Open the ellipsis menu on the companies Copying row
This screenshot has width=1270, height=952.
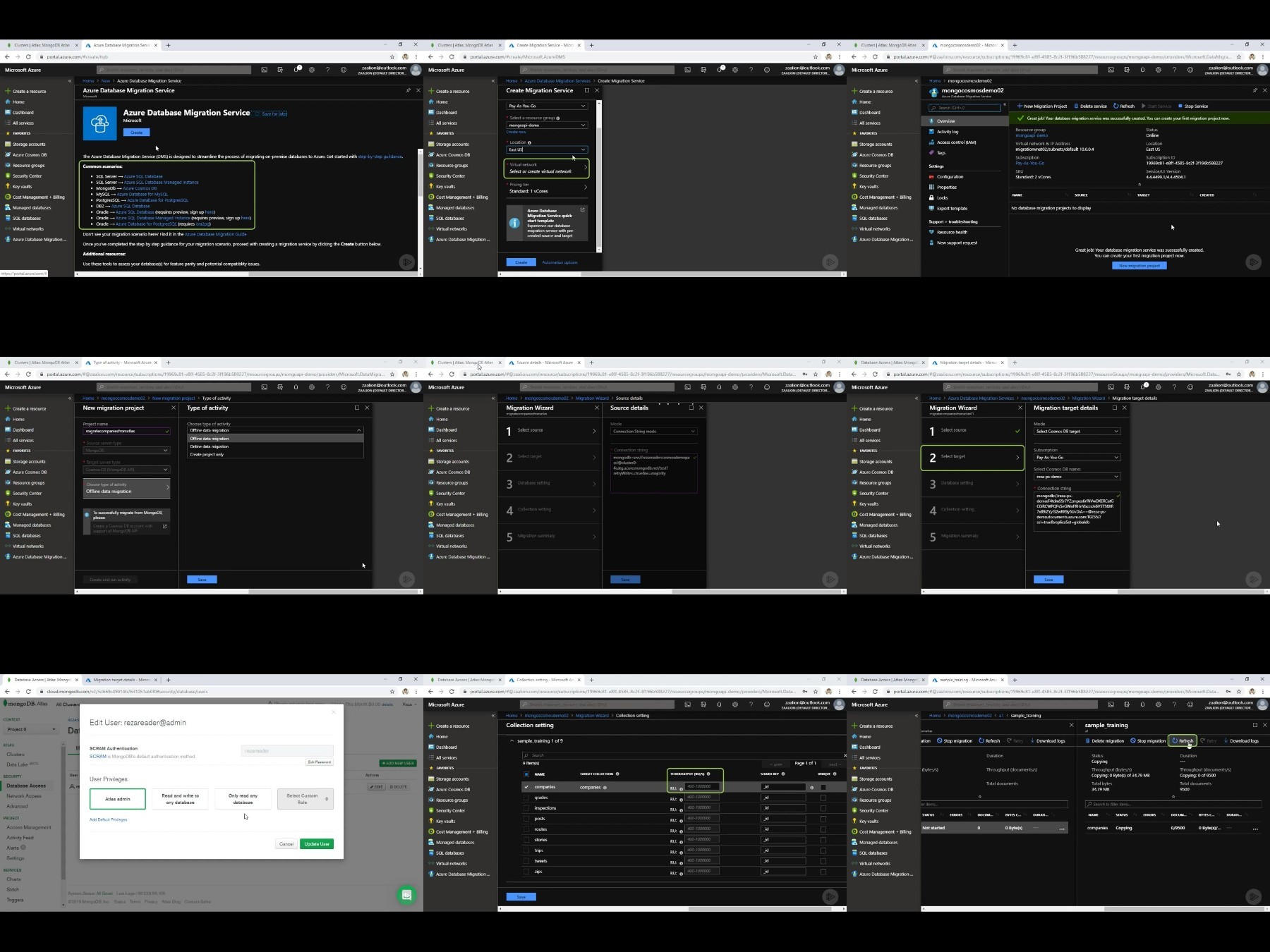click(1255, 829)
